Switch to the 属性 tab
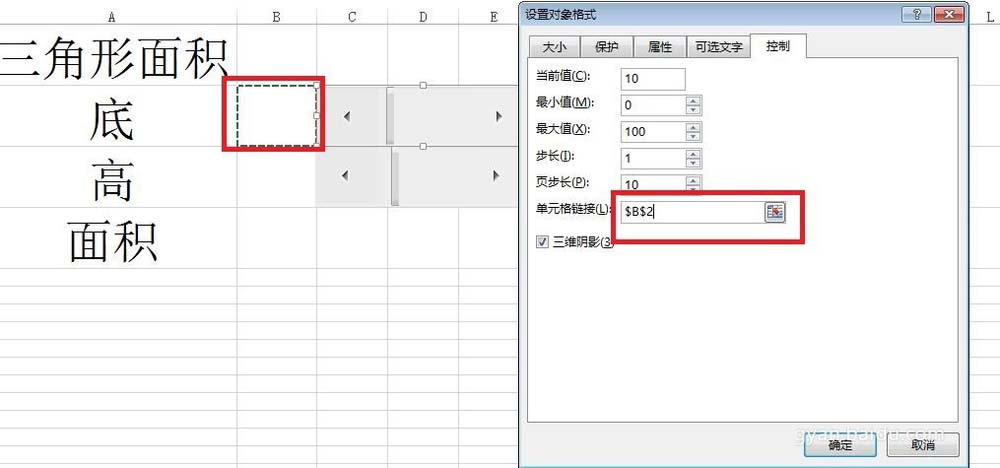The image size is (1000, 468). coord(659,47)
